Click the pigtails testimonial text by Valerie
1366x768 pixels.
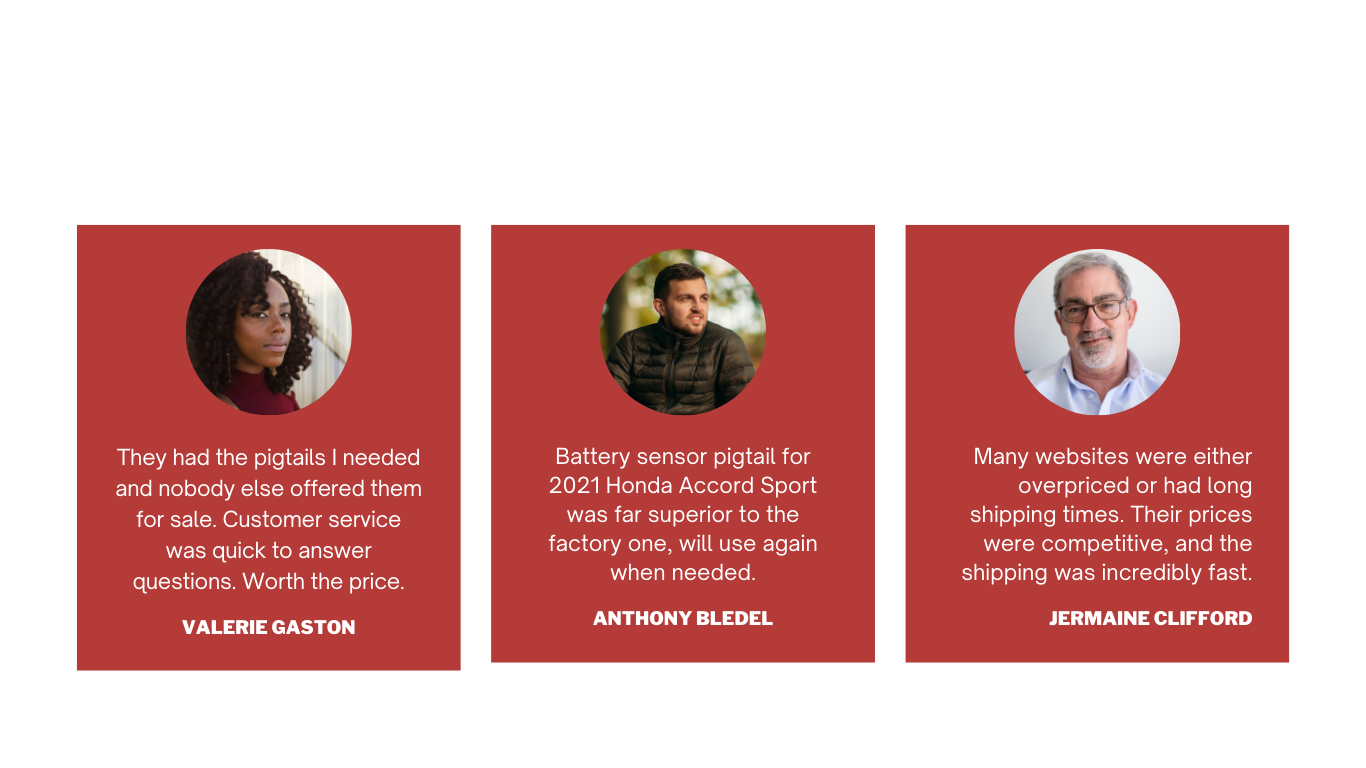[x=268, y=519]
